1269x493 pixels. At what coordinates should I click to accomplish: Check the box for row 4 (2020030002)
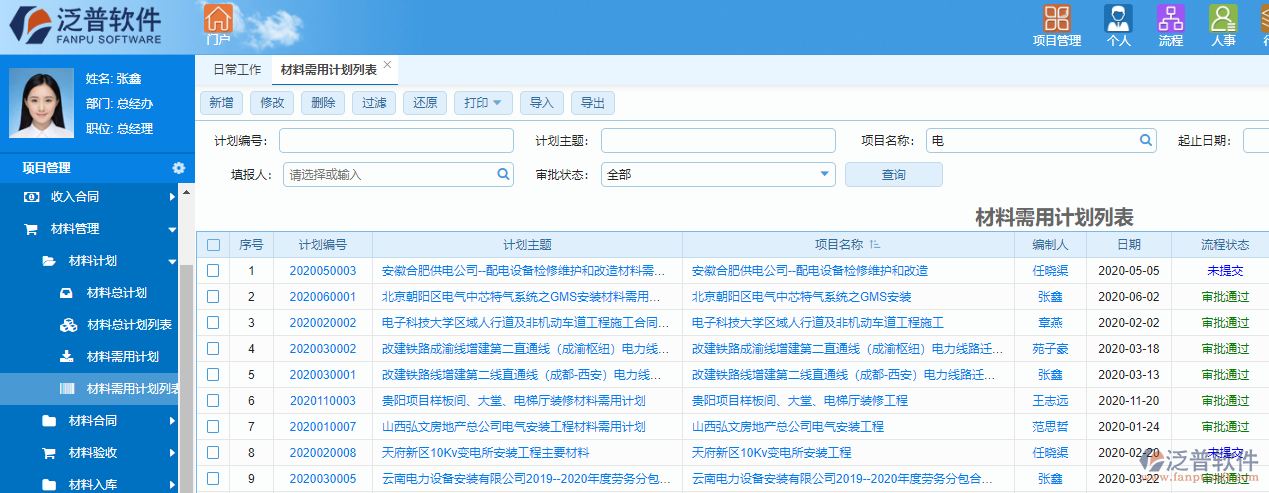213,349
